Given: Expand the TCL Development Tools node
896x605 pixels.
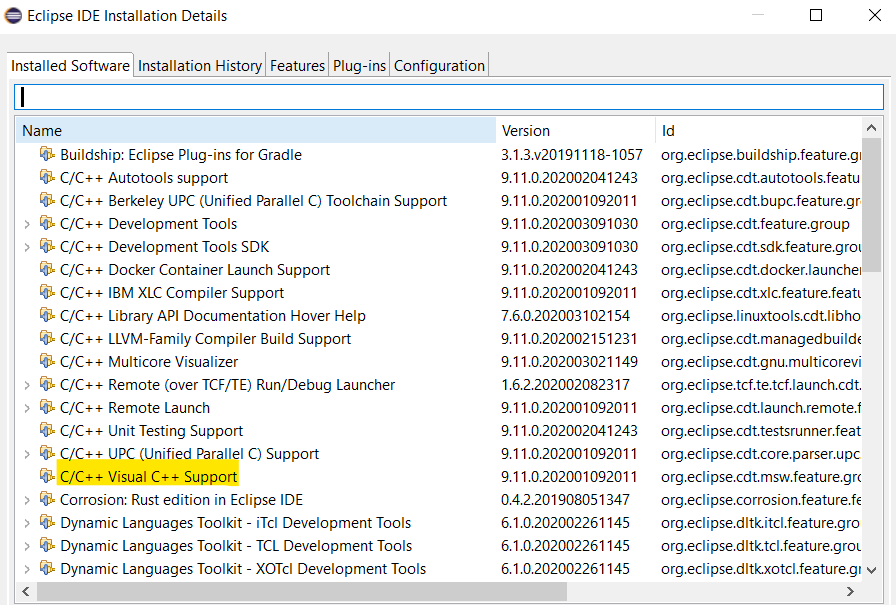Looking at the screenshot, I should (27, 546).
